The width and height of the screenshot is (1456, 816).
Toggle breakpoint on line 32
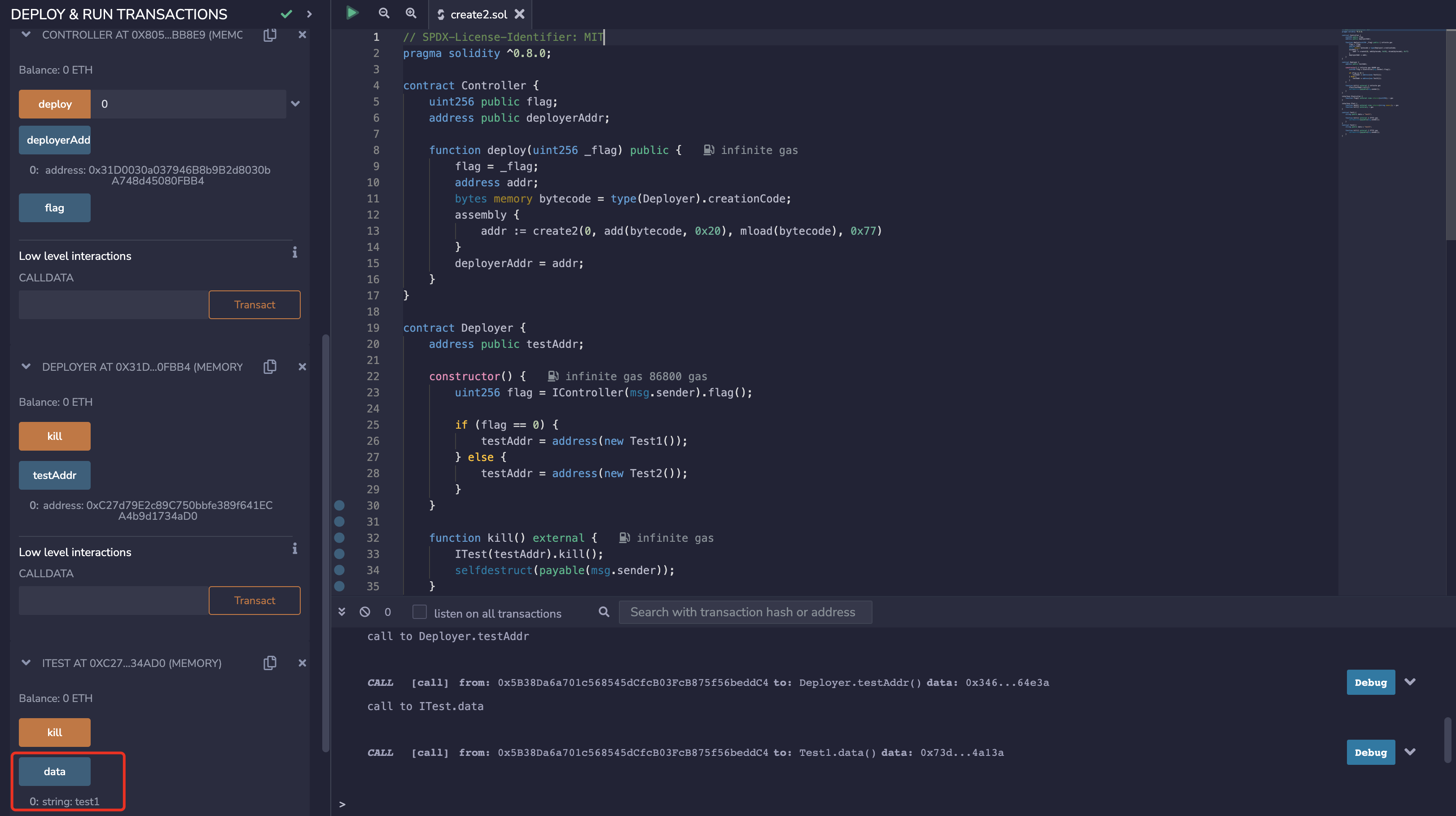point(339,538)
